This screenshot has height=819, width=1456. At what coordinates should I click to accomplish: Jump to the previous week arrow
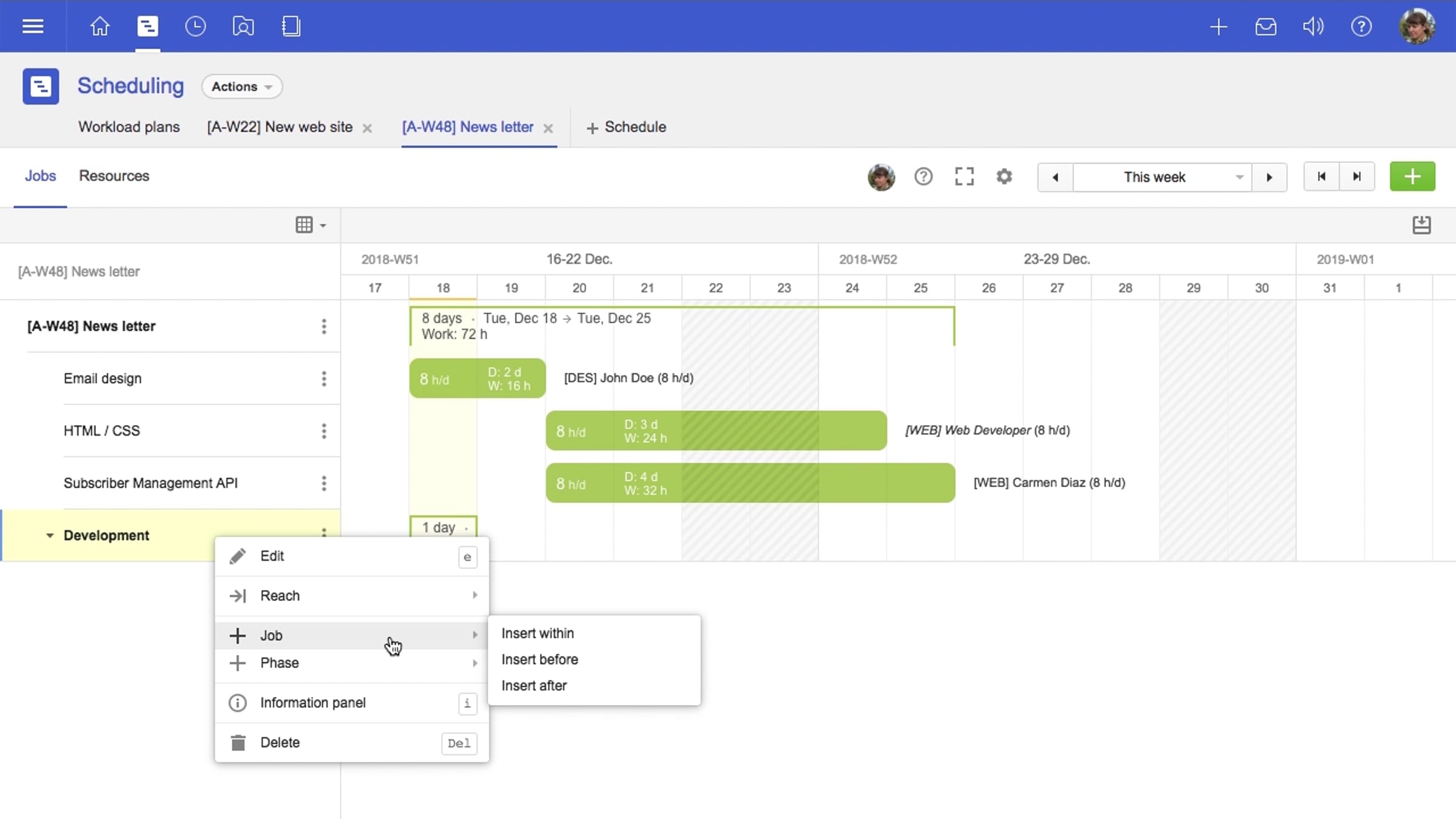click(x=1055, y=177)
